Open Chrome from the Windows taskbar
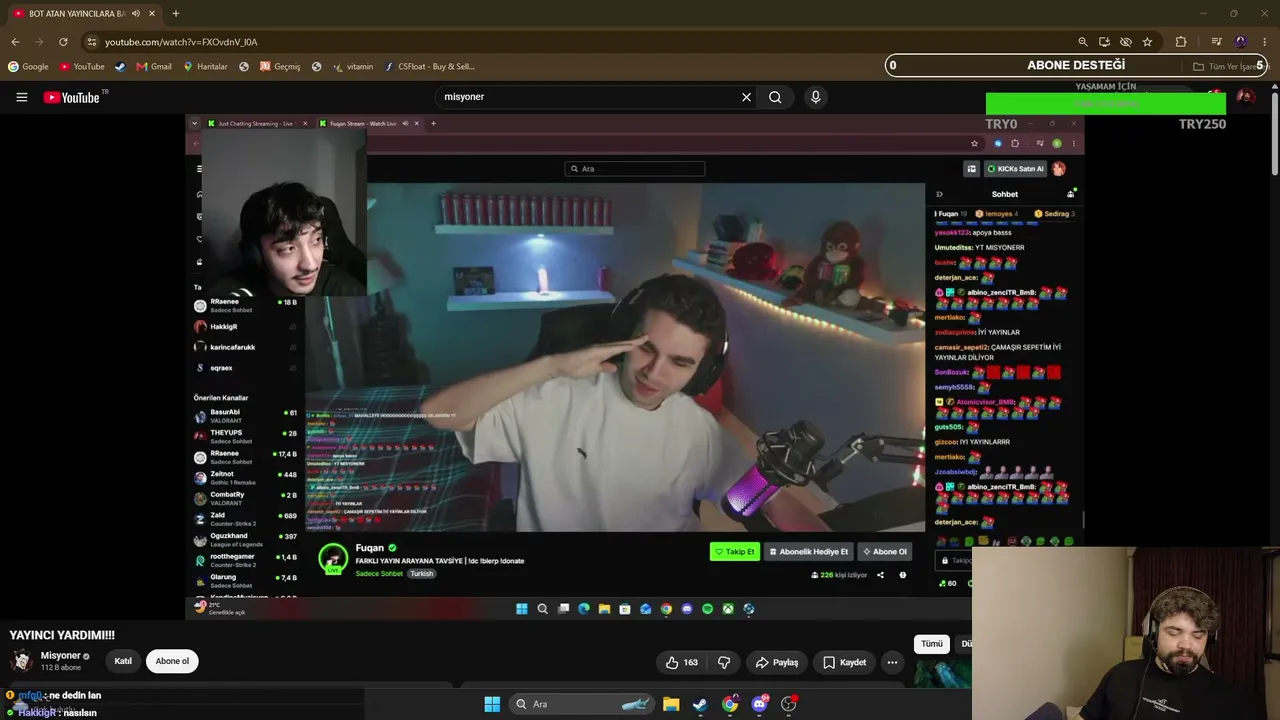This screenshot has height=720, width=1280. coord(730,704)
